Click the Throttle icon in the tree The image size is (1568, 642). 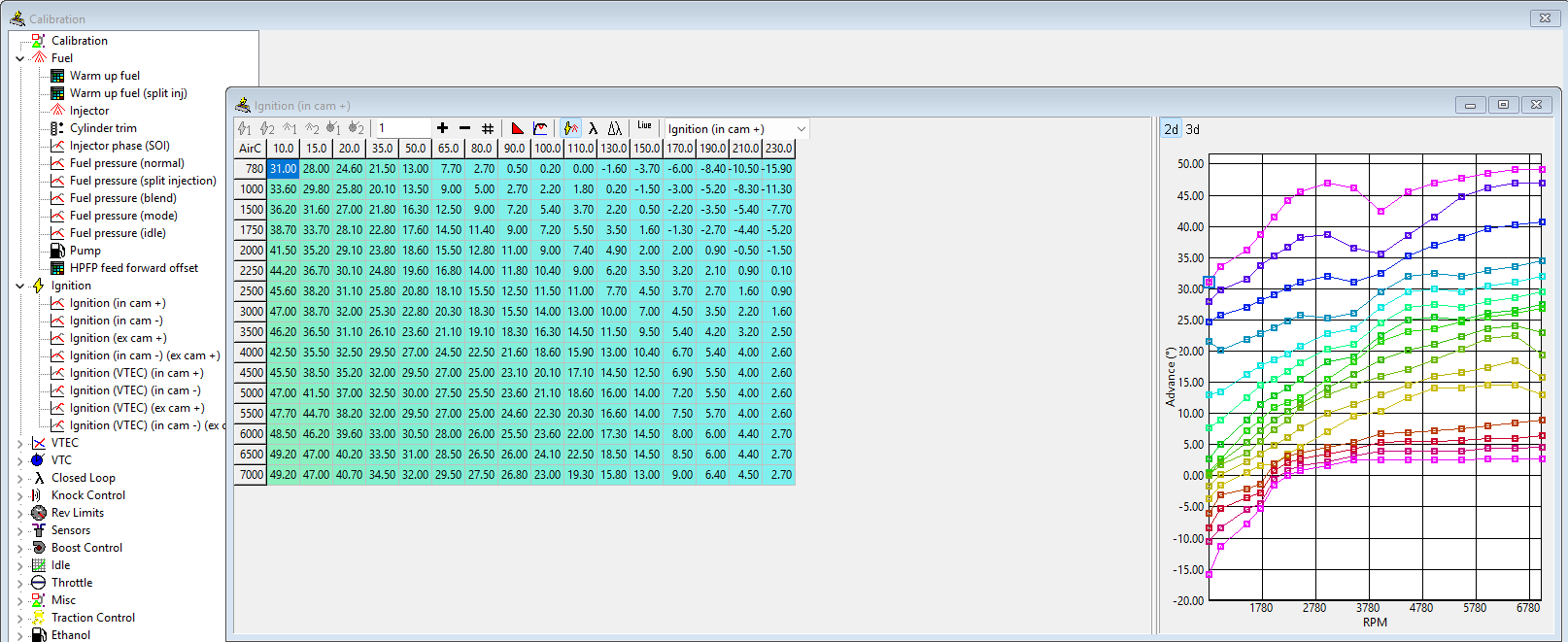[x=39, y=583]
